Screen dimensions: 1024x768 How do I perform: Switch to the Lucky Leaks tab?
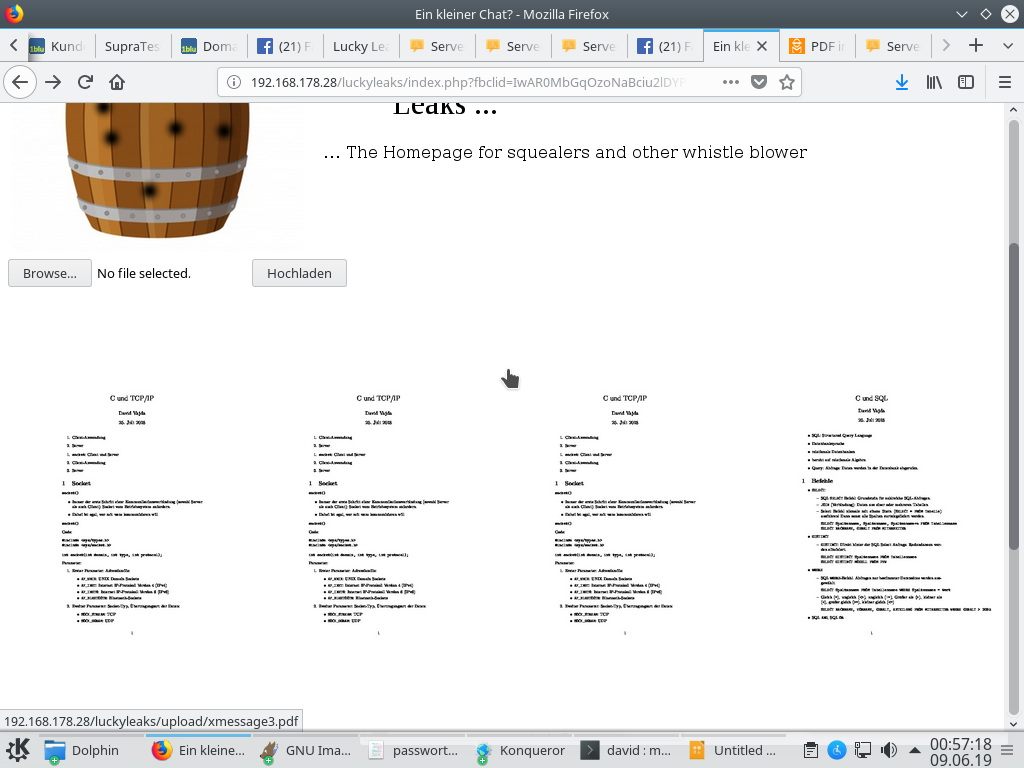pos(360,45)
